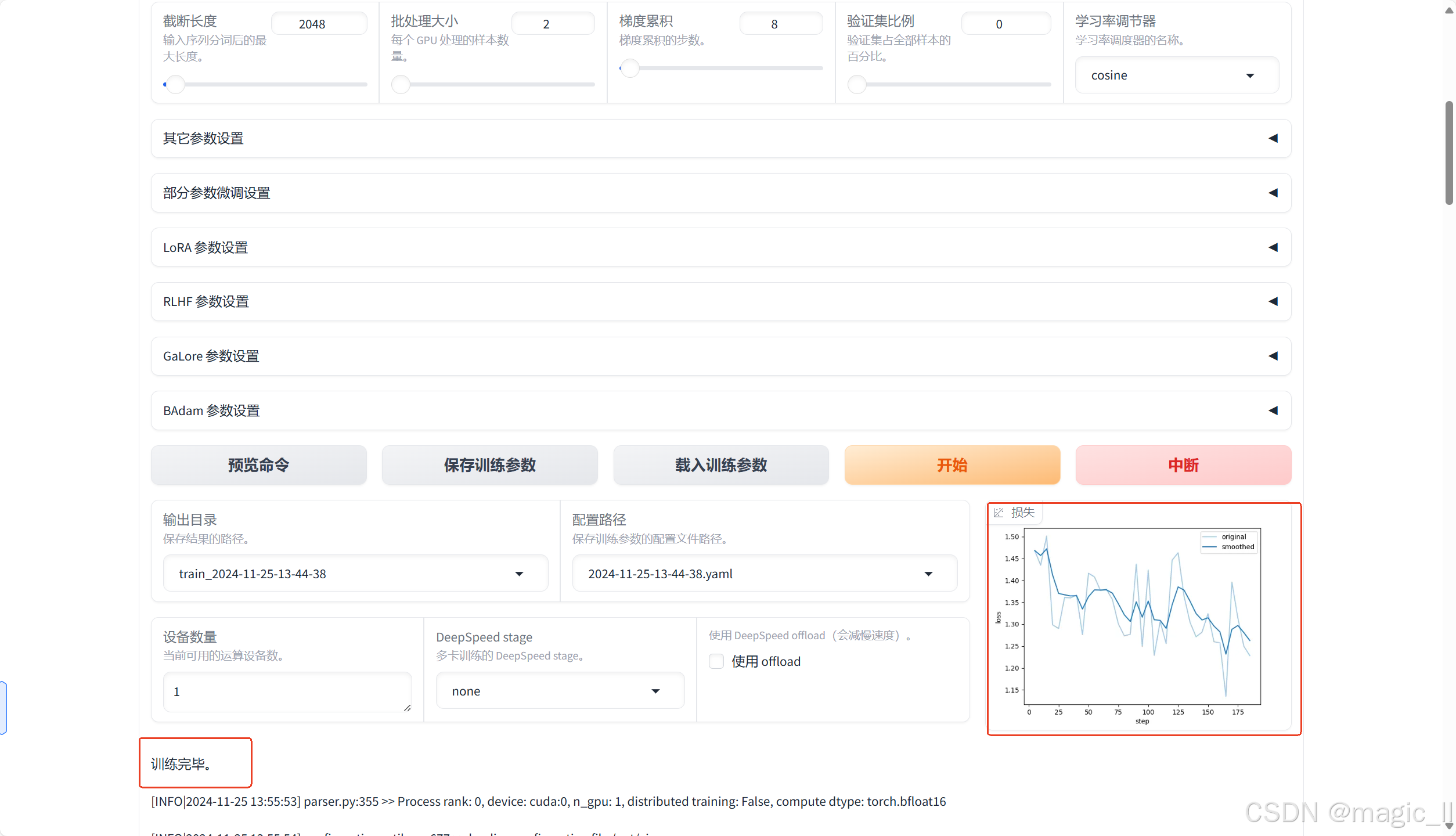
Task: Click the 批处理大小 value field
Action: click(553, 24)
